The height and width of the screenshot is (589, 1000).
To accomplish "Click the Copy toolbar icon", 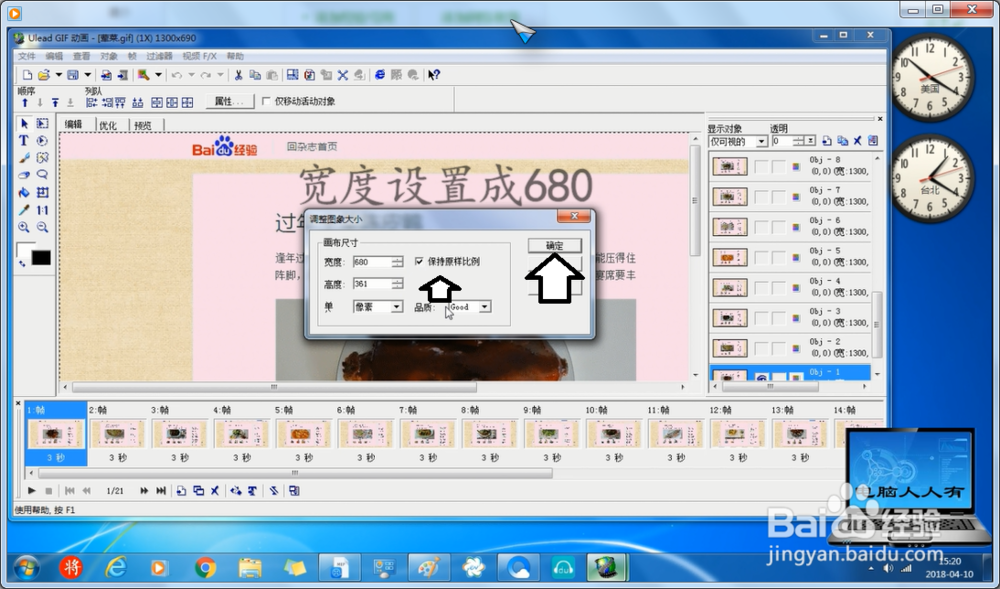I will pos(254,75).
